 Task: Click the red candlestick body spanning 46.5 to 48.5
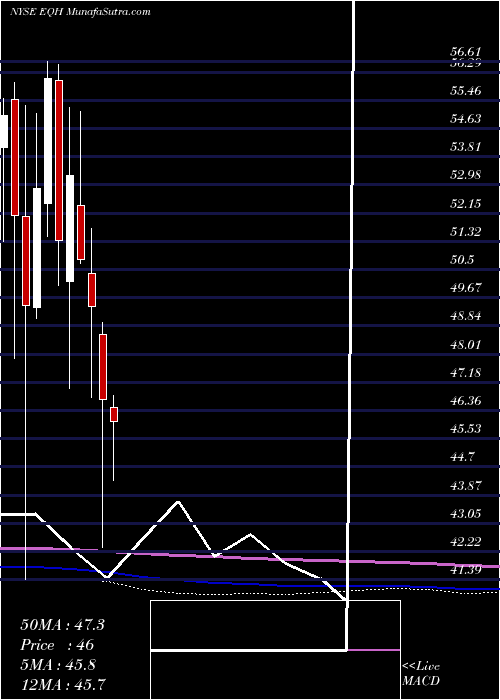coord(103,367)
